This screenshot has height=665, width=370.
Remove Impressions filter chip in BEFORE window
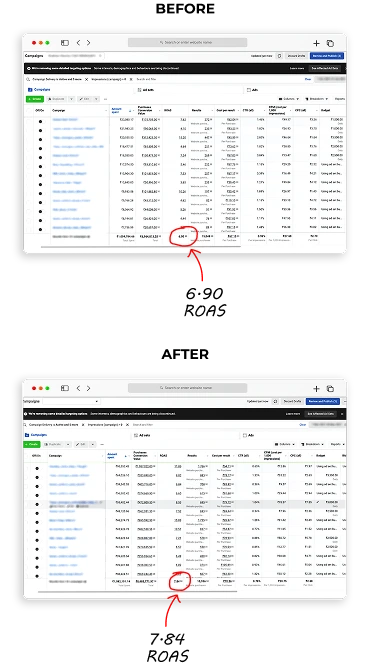(x=131, y=79)
